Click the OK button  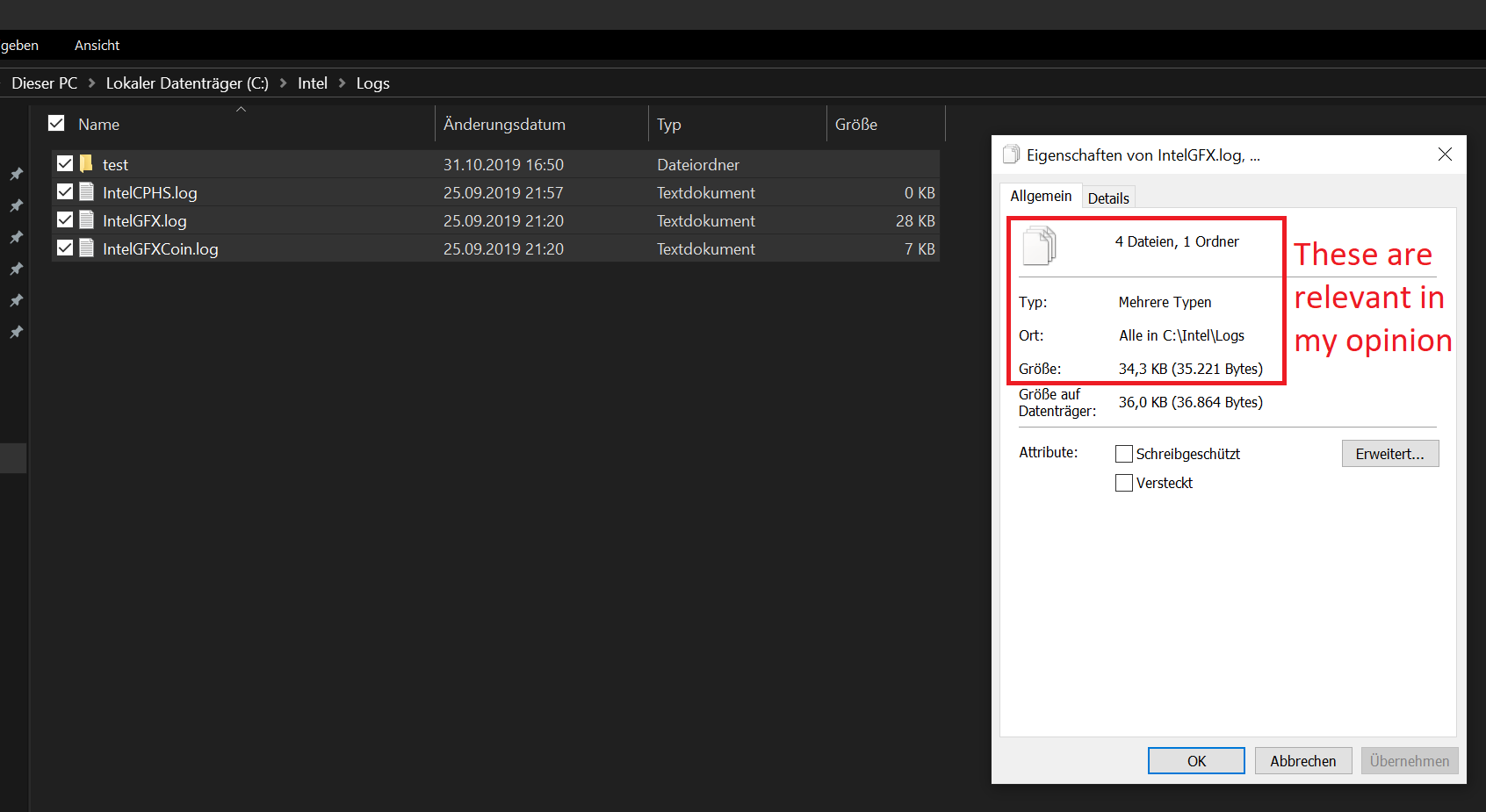point(1196,761)
